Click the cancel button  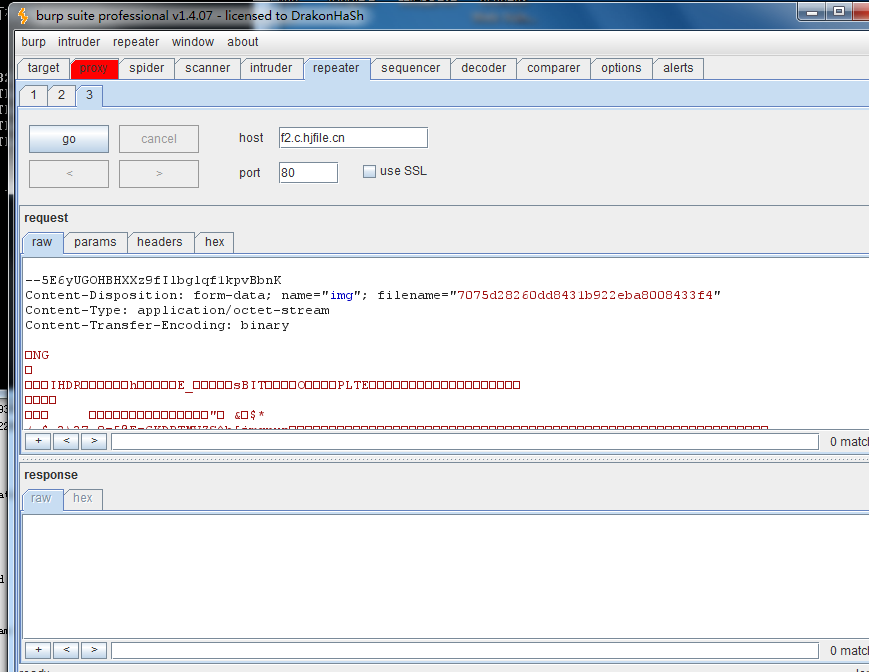[x=159, y=139]
